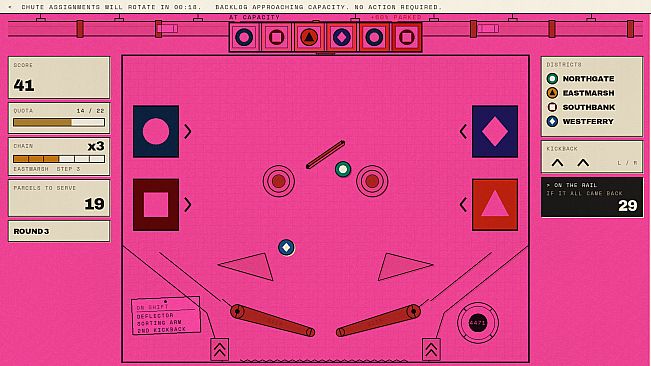Click the L / R label in Kickback
The image size is (651, 366).
[627, 163]
